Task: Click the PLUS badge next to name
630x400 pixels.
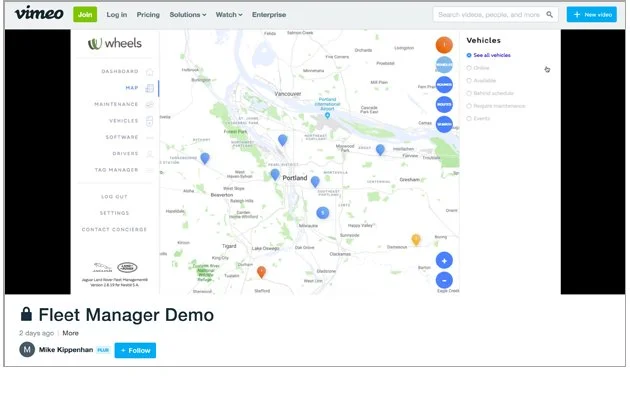Action: (x=103, y=350)
